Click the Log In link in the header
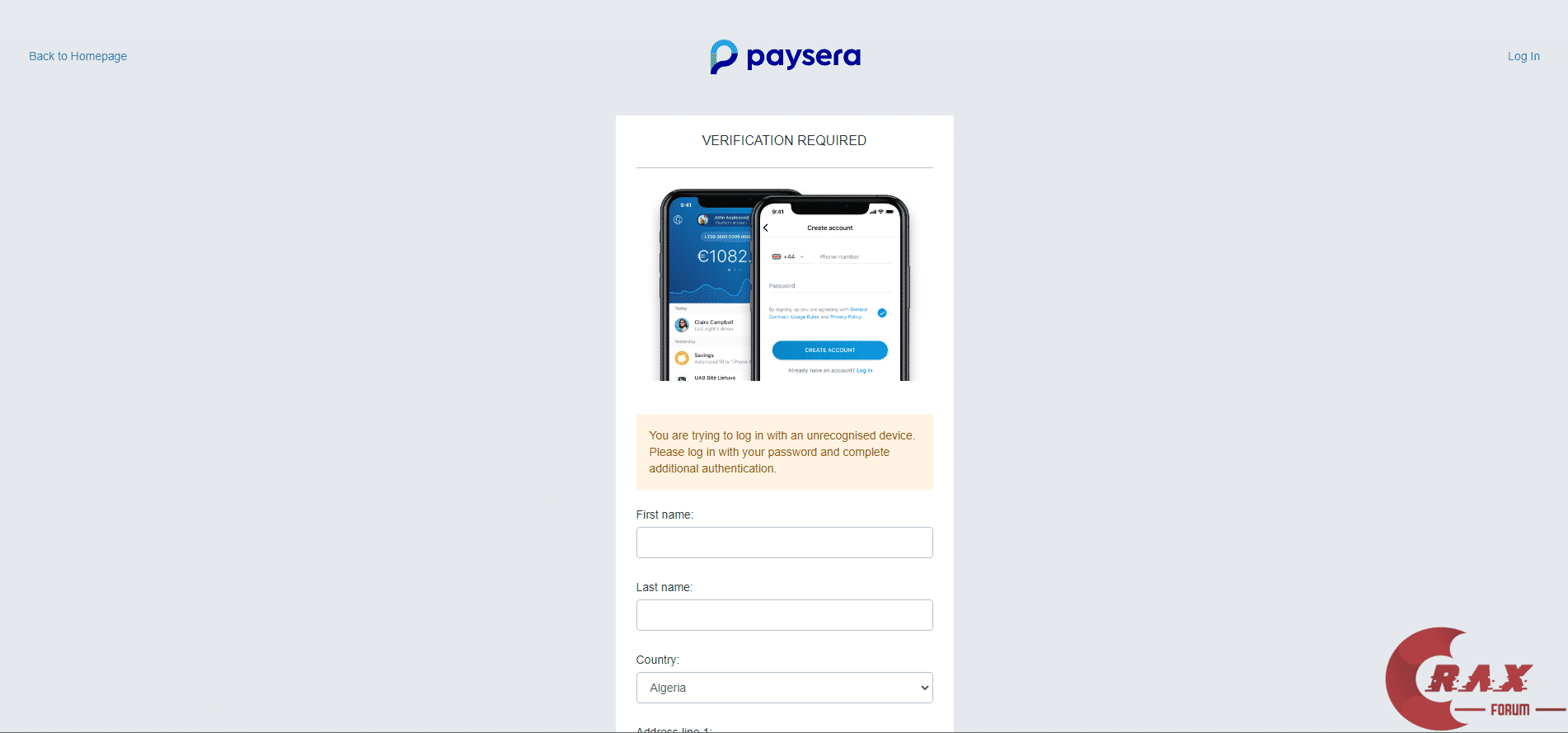 [1523, 56]
